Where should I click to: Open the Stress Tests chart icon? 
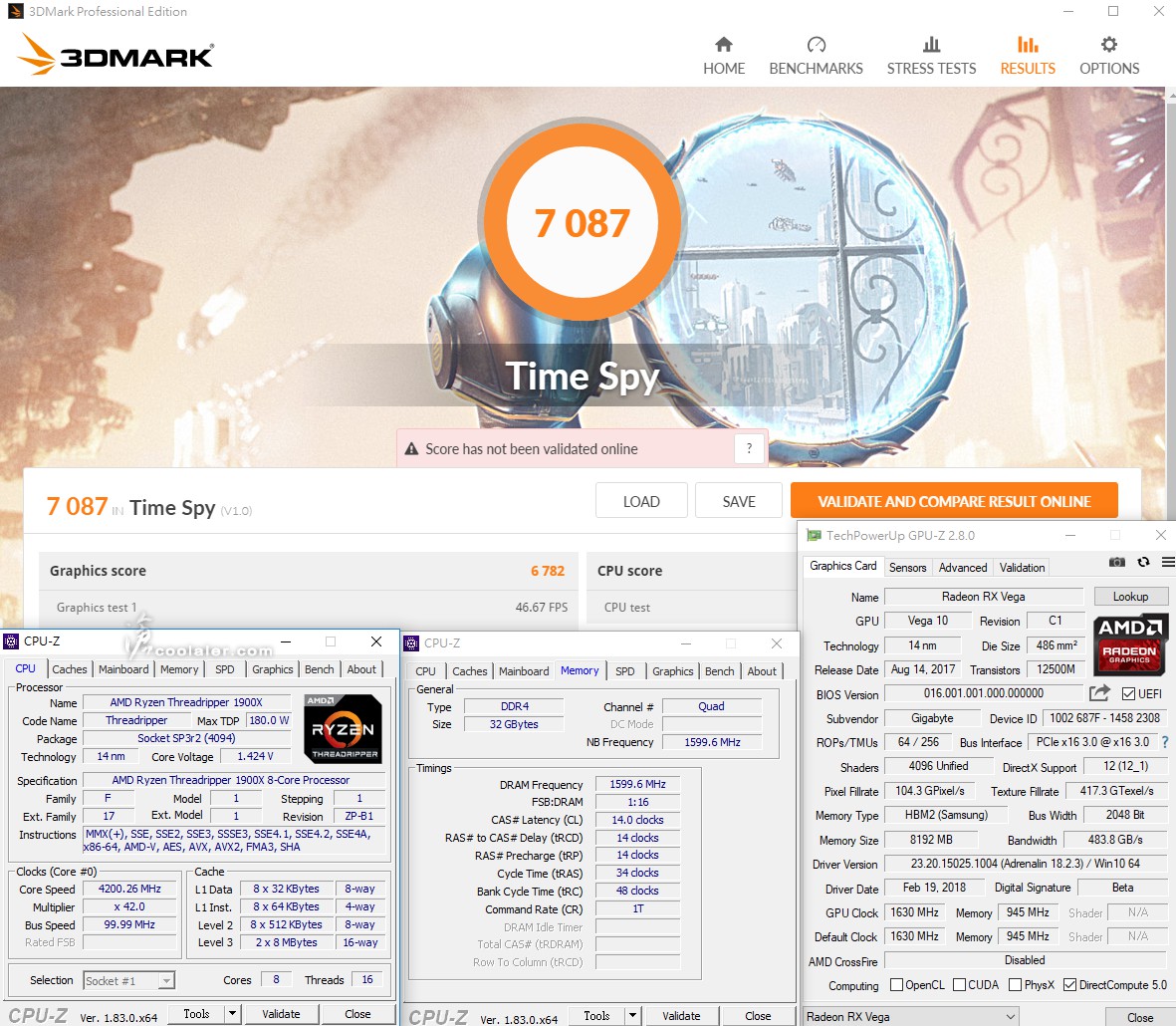[x=931, y=44]
